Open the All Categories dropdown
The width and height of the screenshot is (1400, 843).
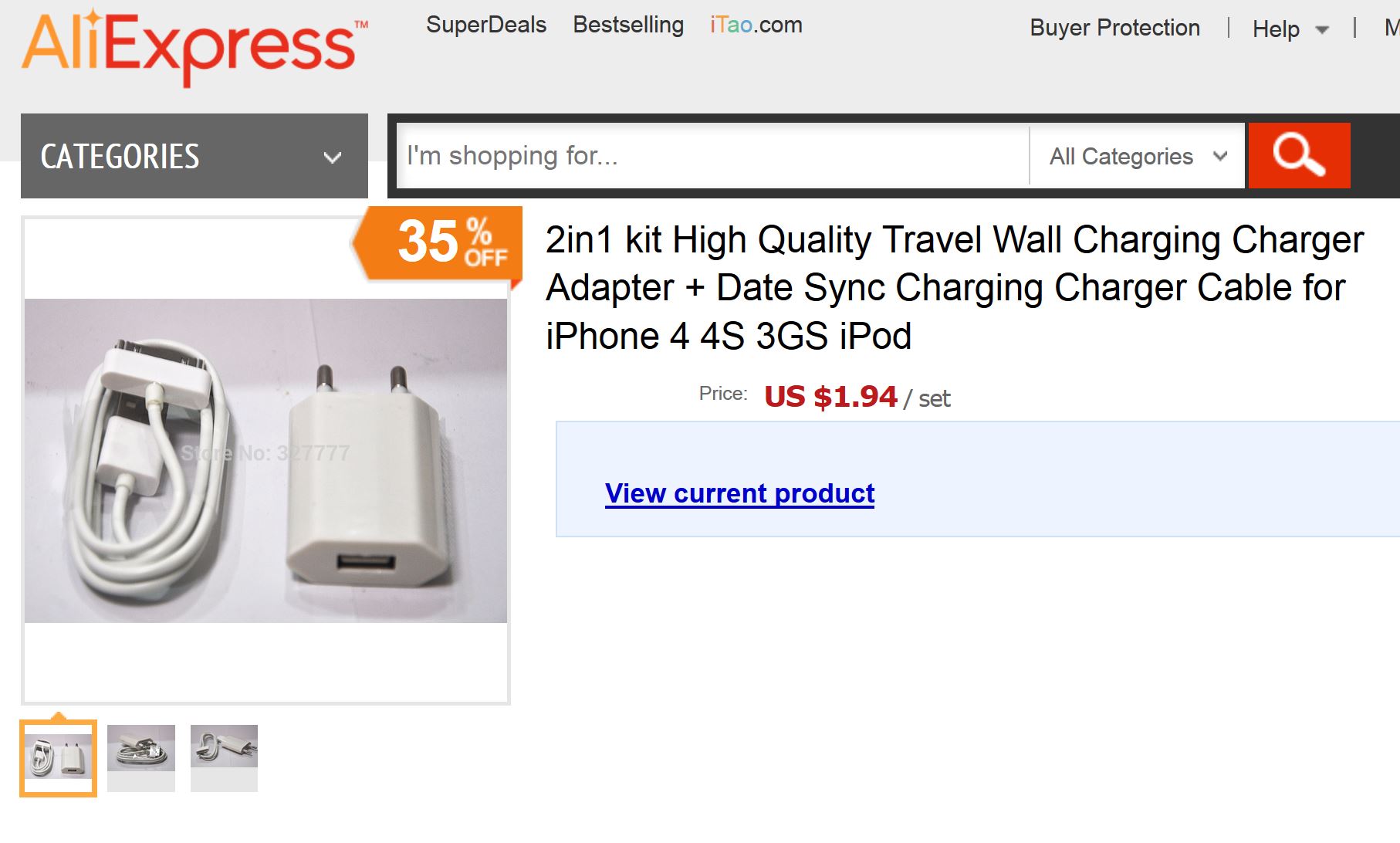pyautogui.click(x=1135, y=156)
